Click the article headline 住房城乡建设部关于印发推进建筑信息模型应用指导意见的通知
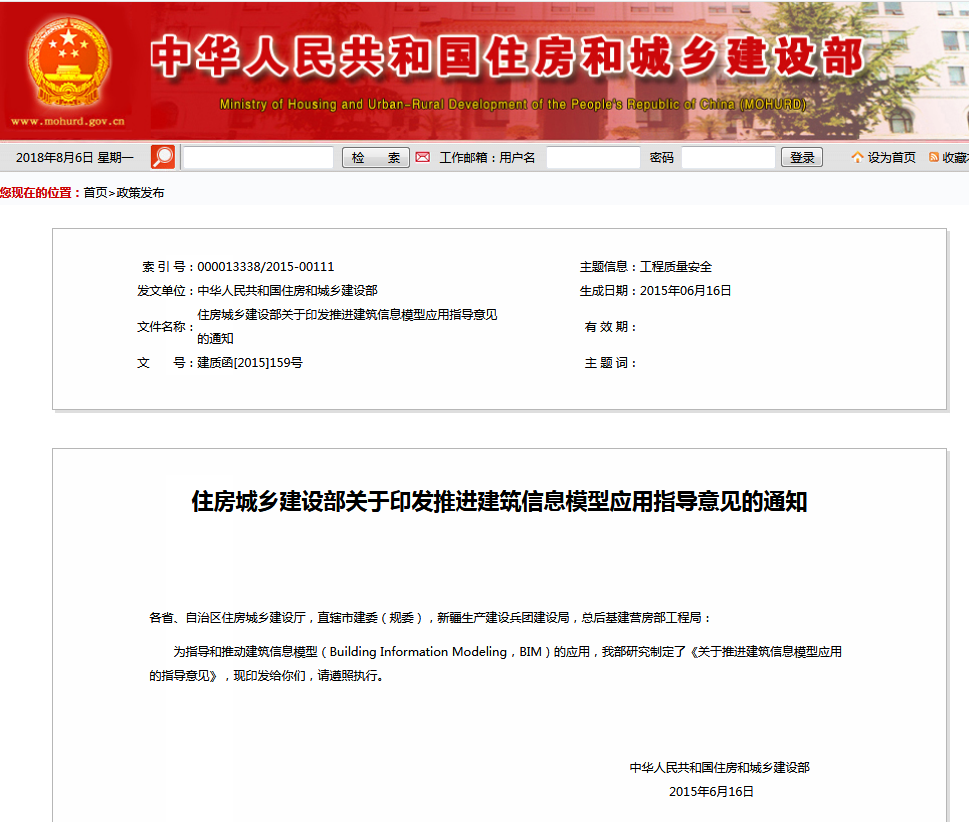The height and width of the screenshot is (822, 969). pyautogui.click(x=499, y=501)
